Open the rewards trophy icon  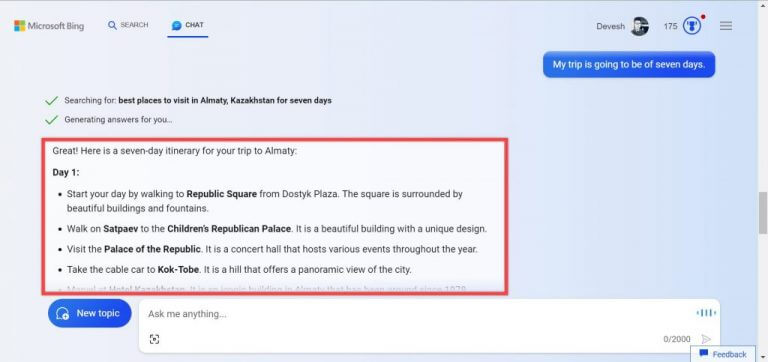point(692,26)
